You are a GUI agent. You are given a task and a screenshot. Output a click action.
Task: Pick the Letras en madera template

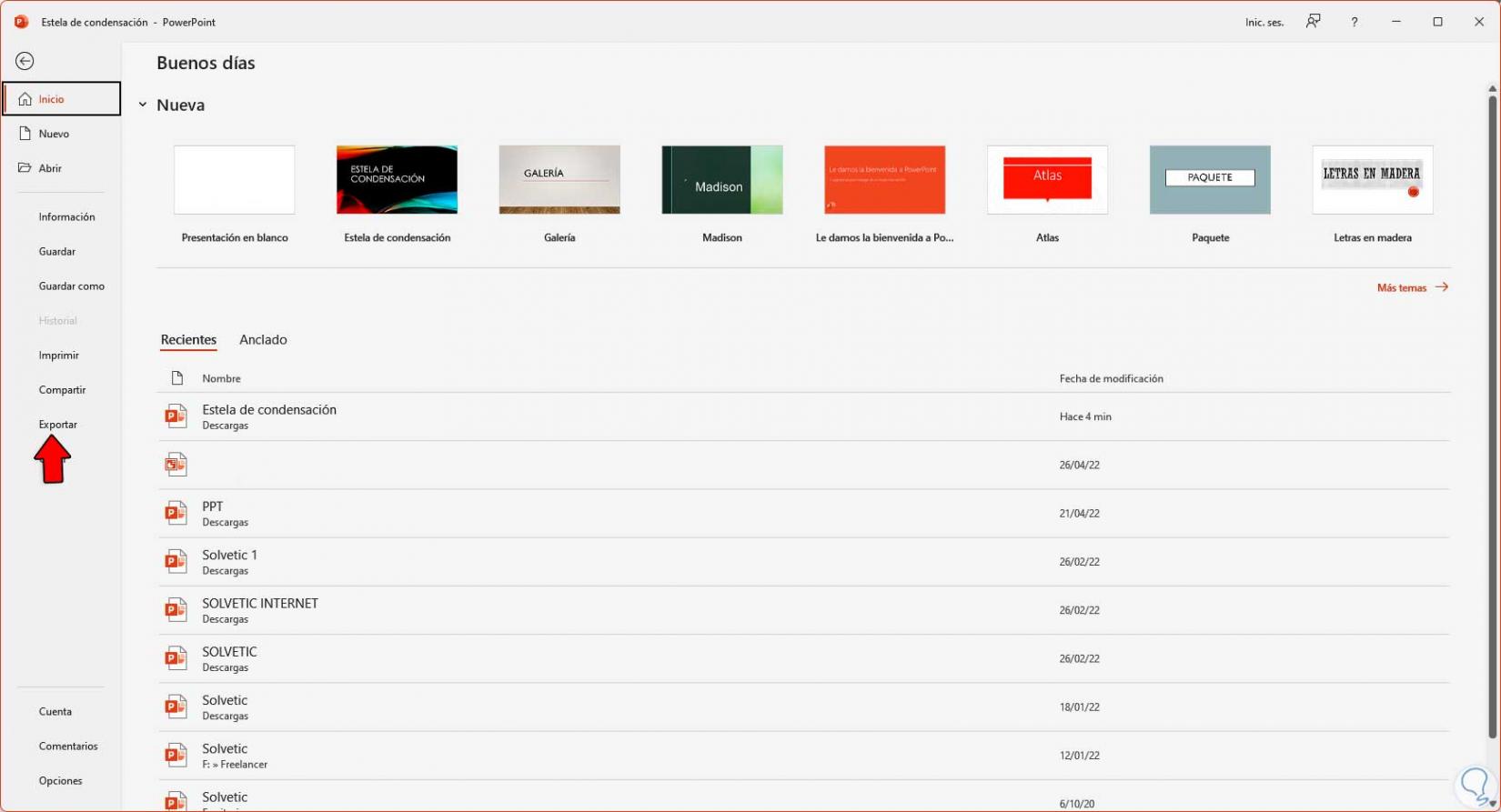(x=1373, y=180)
